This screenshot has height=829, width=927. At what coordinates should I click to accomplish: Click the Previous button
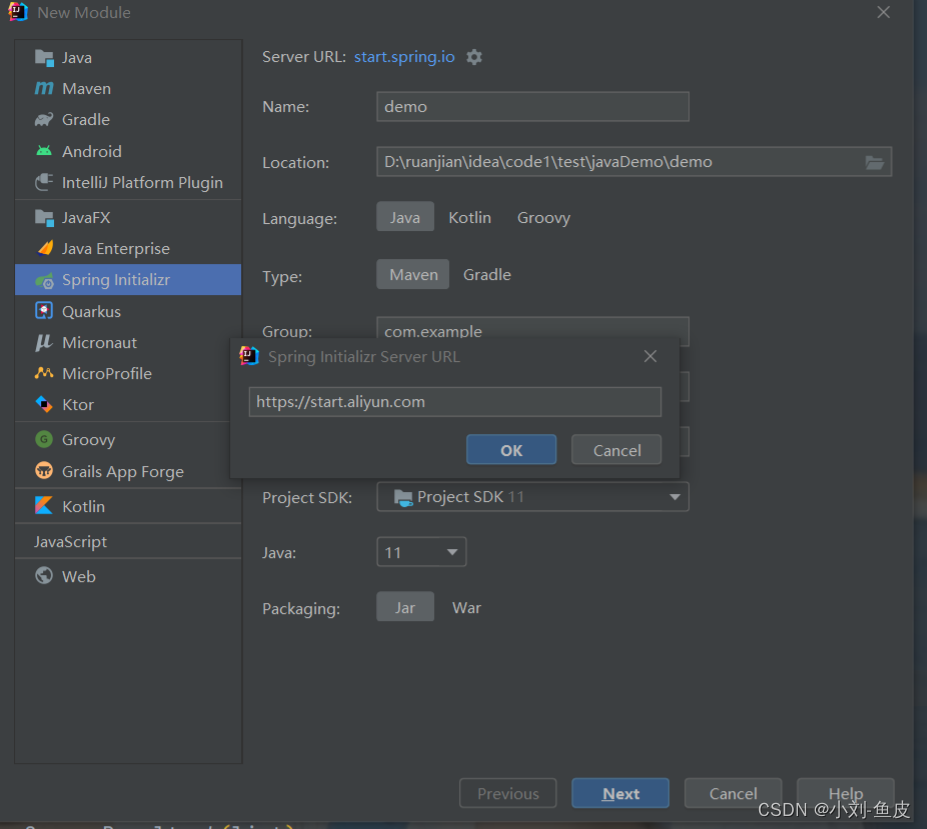(x=508, y=794)
